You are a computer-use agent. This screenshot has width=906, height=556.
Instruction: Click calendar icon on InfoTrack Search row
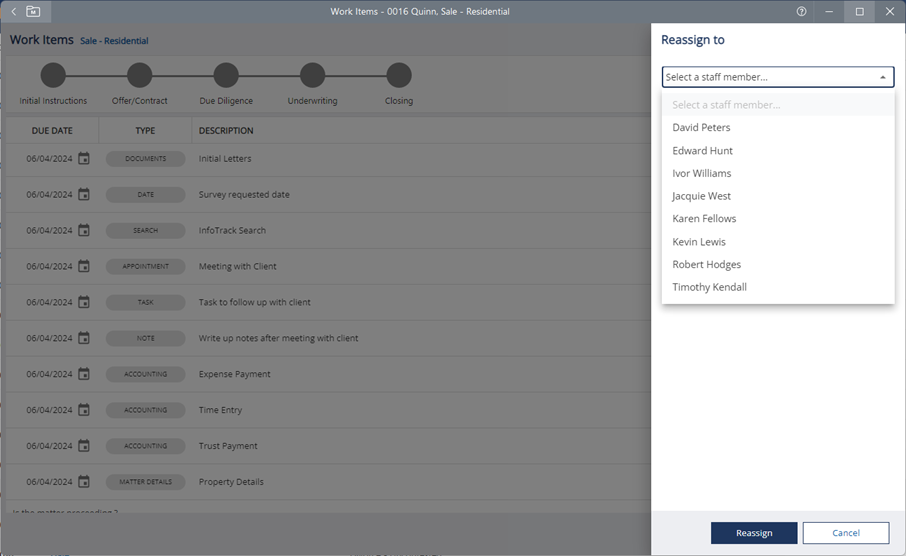84,231
